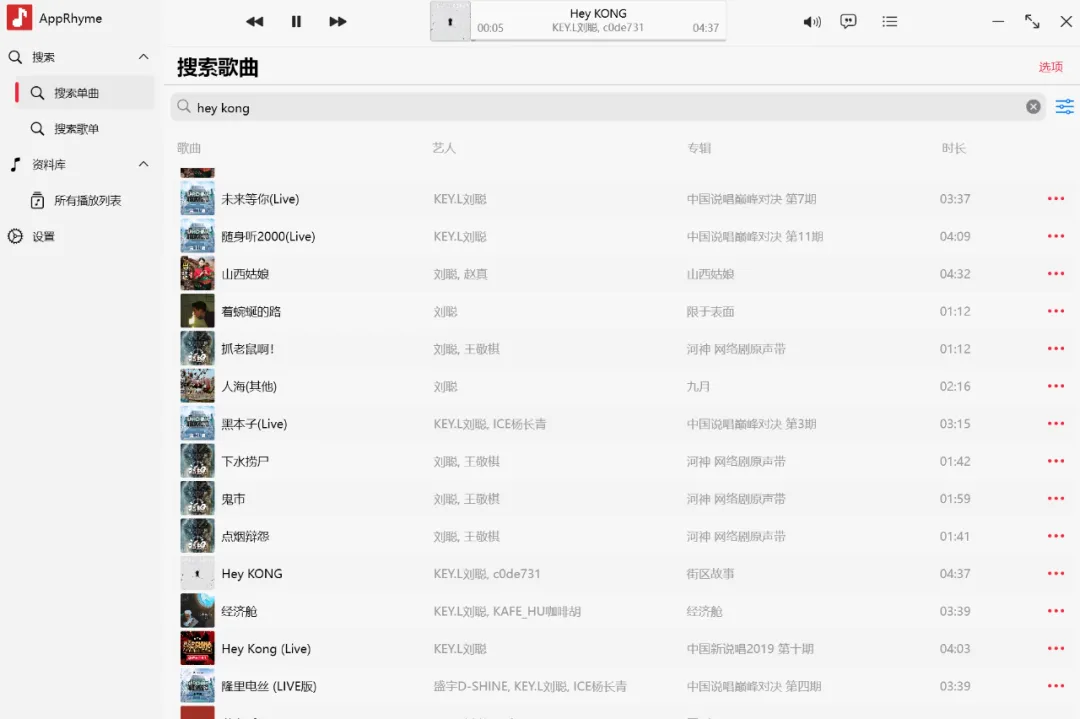Collapse the 搜索 sidebar section

coord(143,57)
